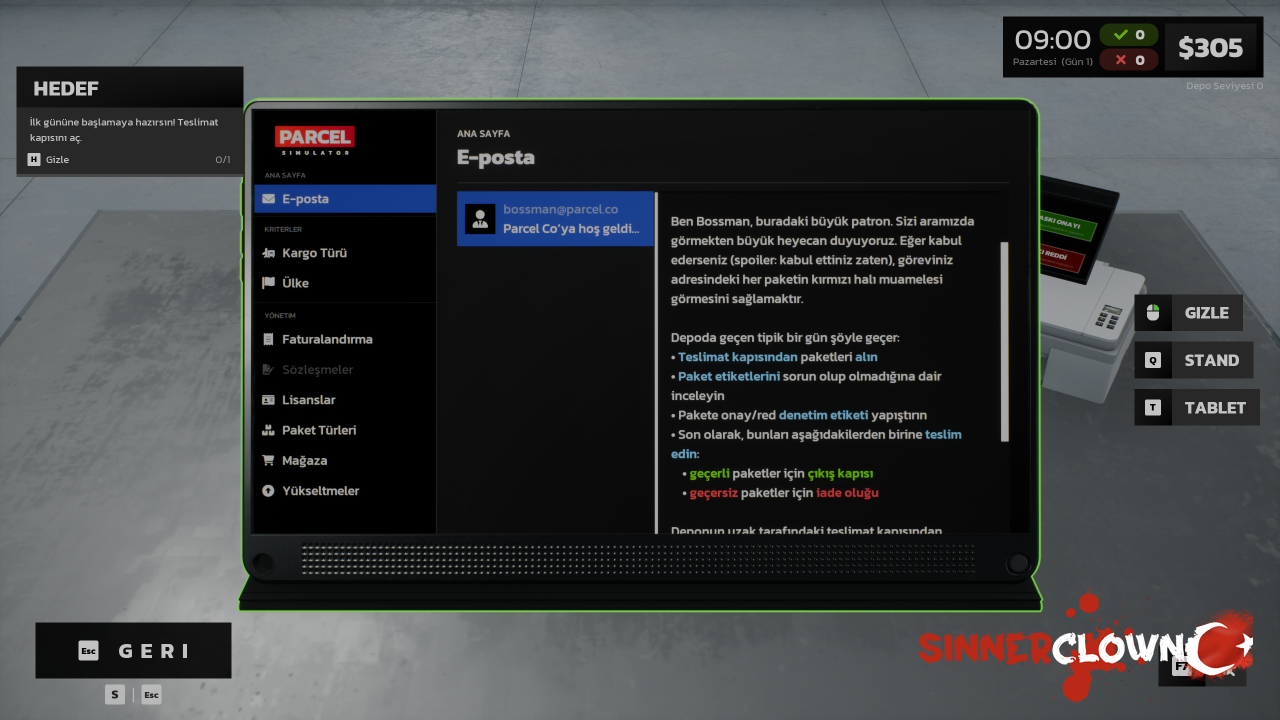Click the iade oluğu text

[847, 493]
